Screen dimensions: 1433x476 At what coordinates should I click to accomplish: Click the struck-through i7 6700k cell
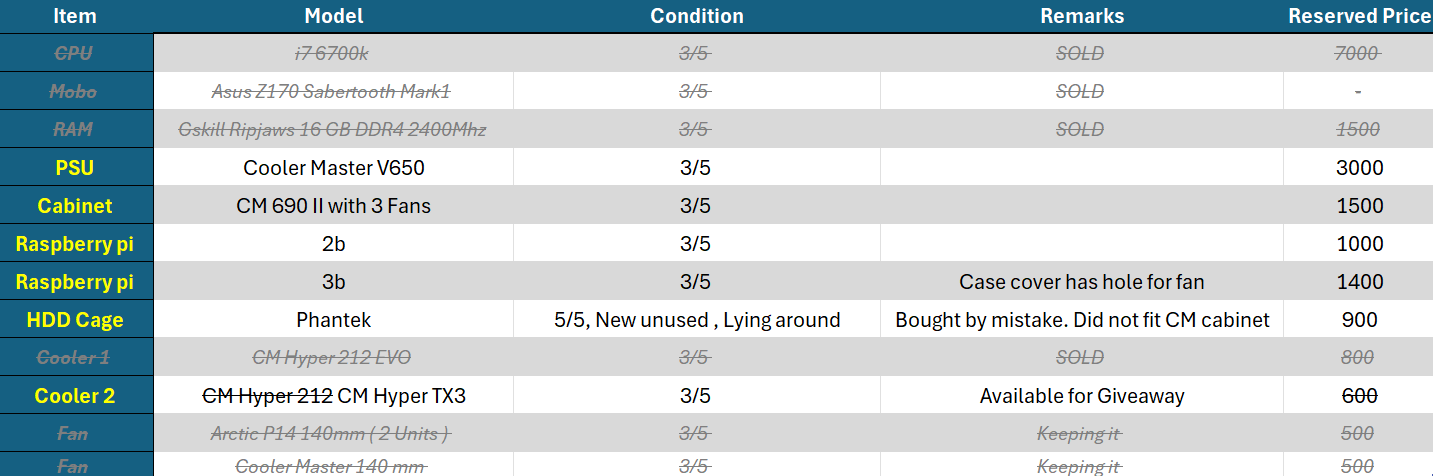coord(334,53)
